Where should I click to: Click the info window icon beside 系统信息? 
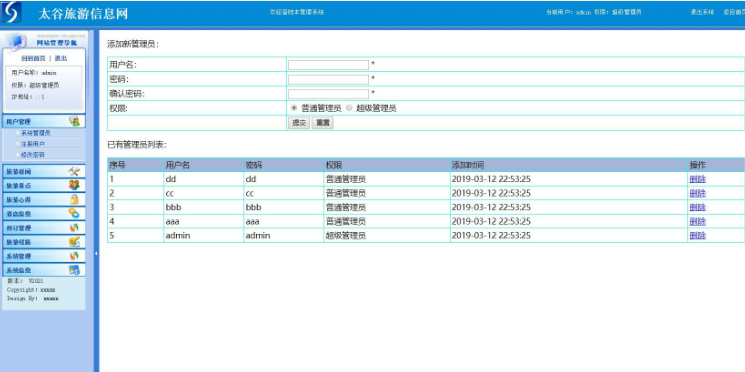(74, 270)
